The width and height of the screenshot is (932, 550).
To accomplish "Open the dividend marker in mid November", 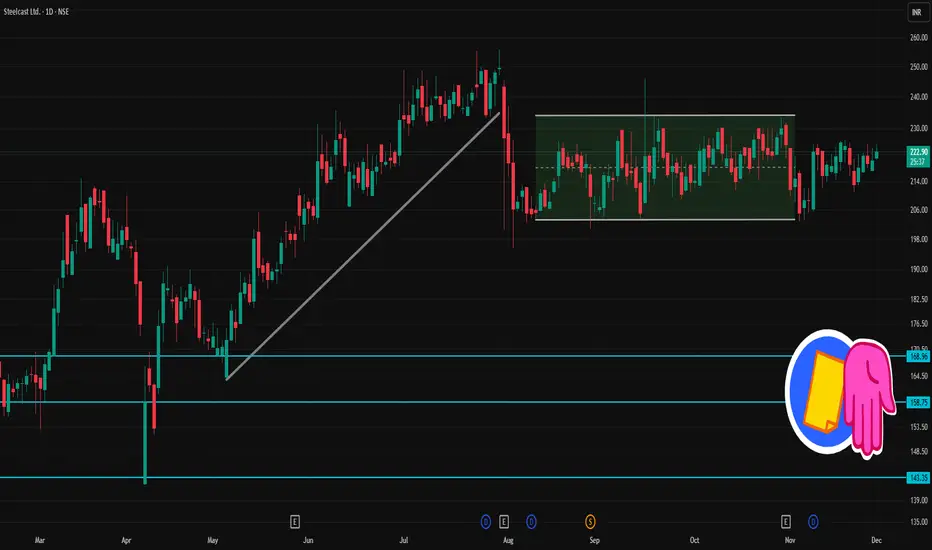I will [813, 522].
